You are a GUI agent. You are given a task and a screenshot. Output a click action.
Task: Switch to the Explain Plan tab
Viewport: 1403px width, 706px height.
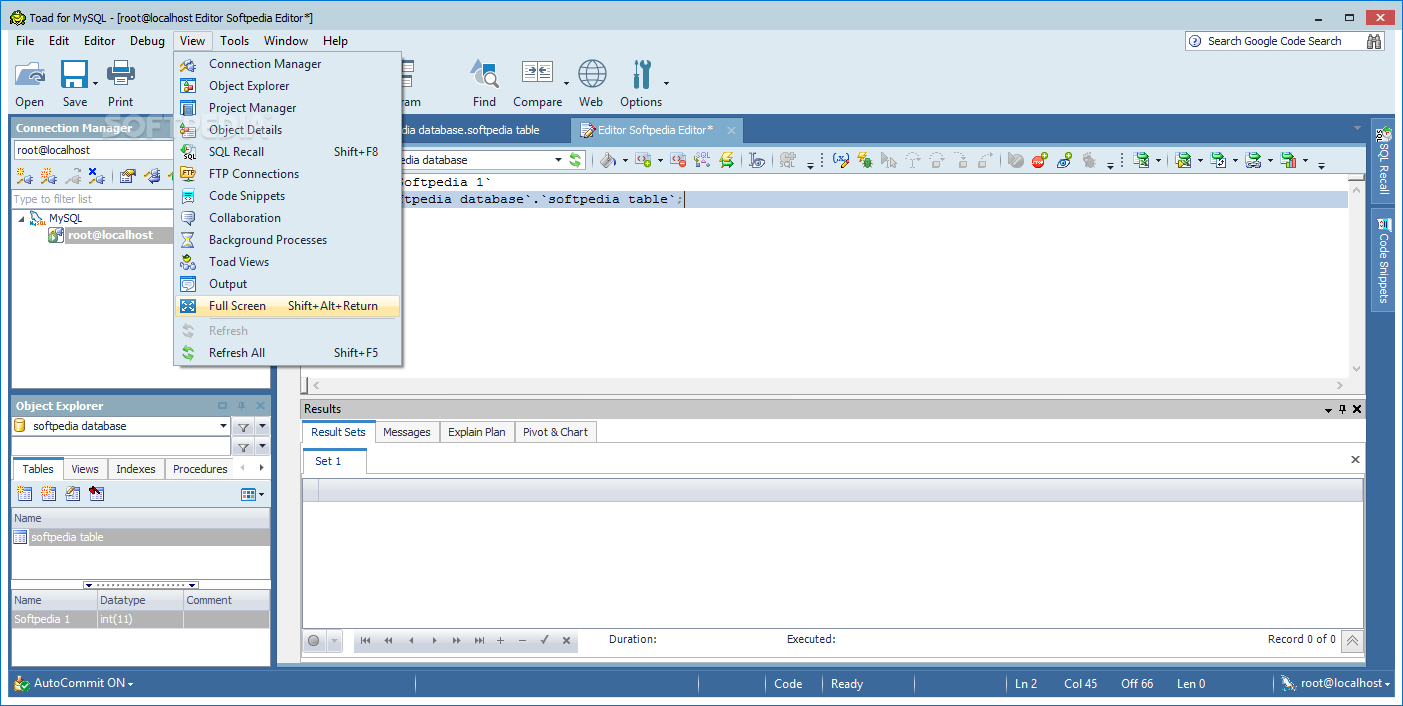click(477, 432)
